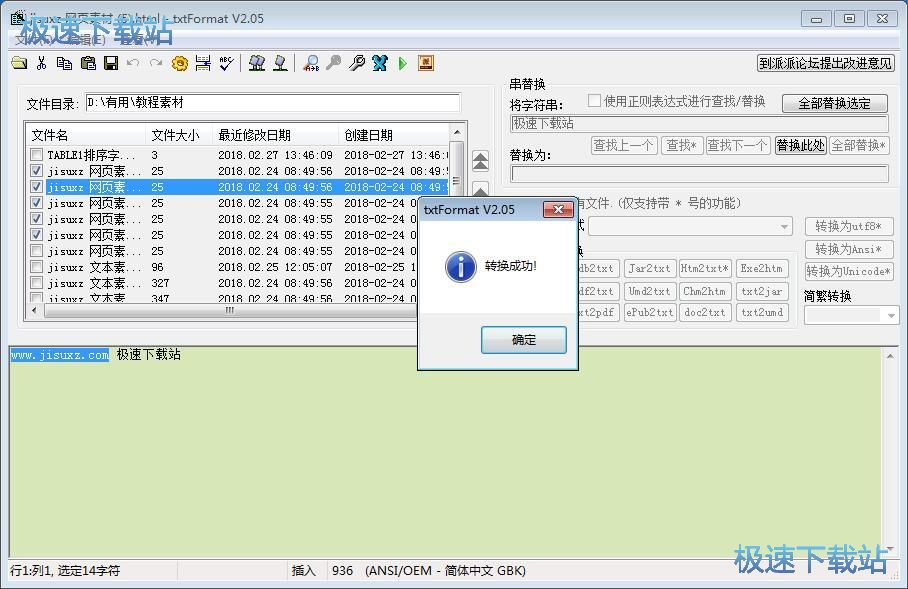Click the double-document toolbar icon
Screen dimensions: 908x589
(x=257, y=63)
